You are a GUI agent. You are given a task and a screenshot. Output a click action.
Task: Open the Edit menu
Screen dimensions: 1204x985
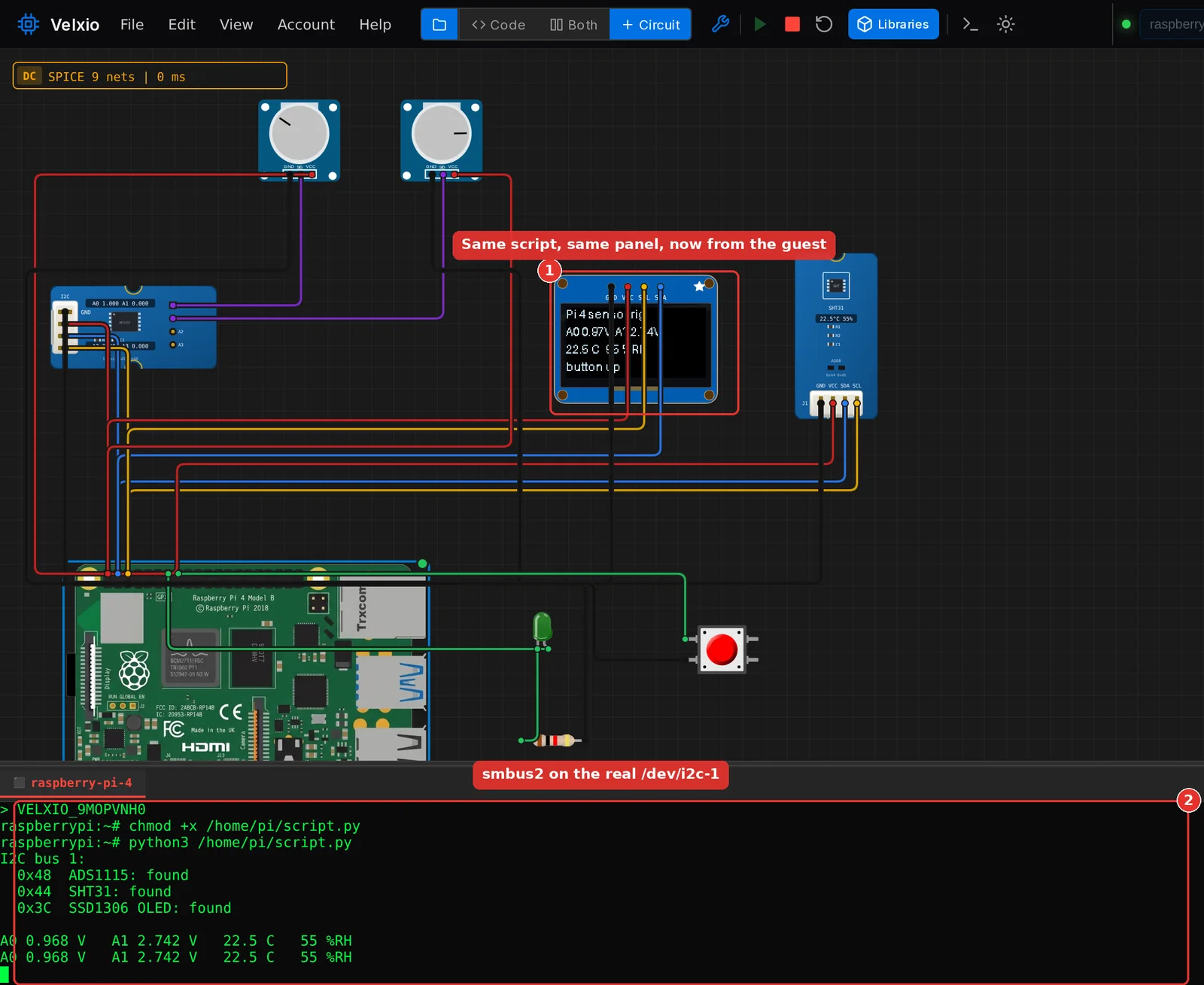(181, 24)
